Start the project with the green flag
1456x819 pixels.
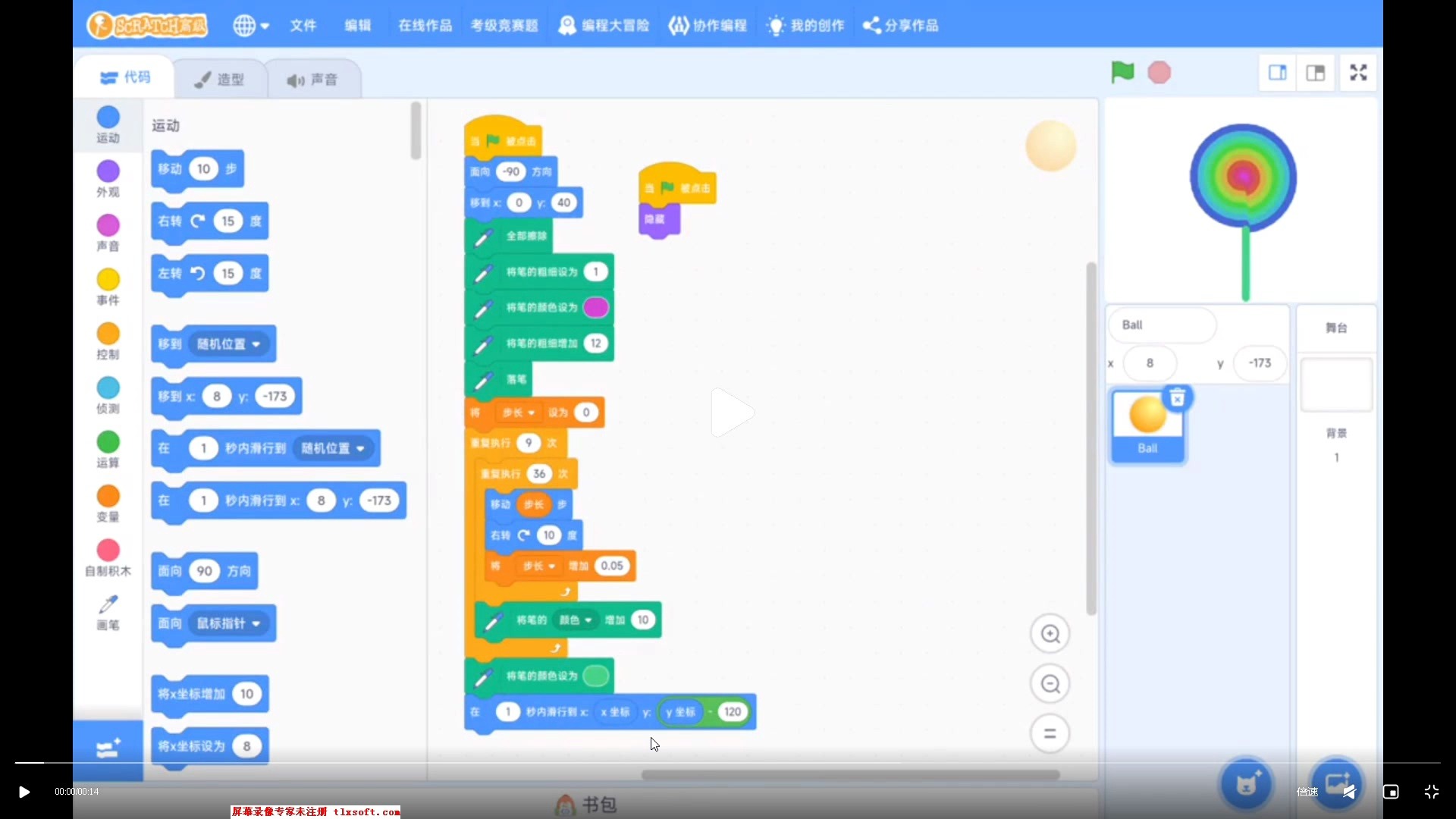(x=1121, y=72)
